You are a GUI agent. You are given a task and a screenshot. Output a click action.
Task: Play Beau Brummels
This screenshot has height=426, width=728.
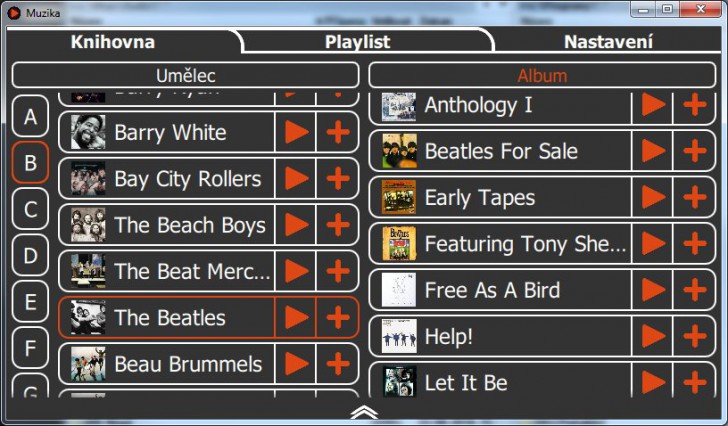coord(296,364)
